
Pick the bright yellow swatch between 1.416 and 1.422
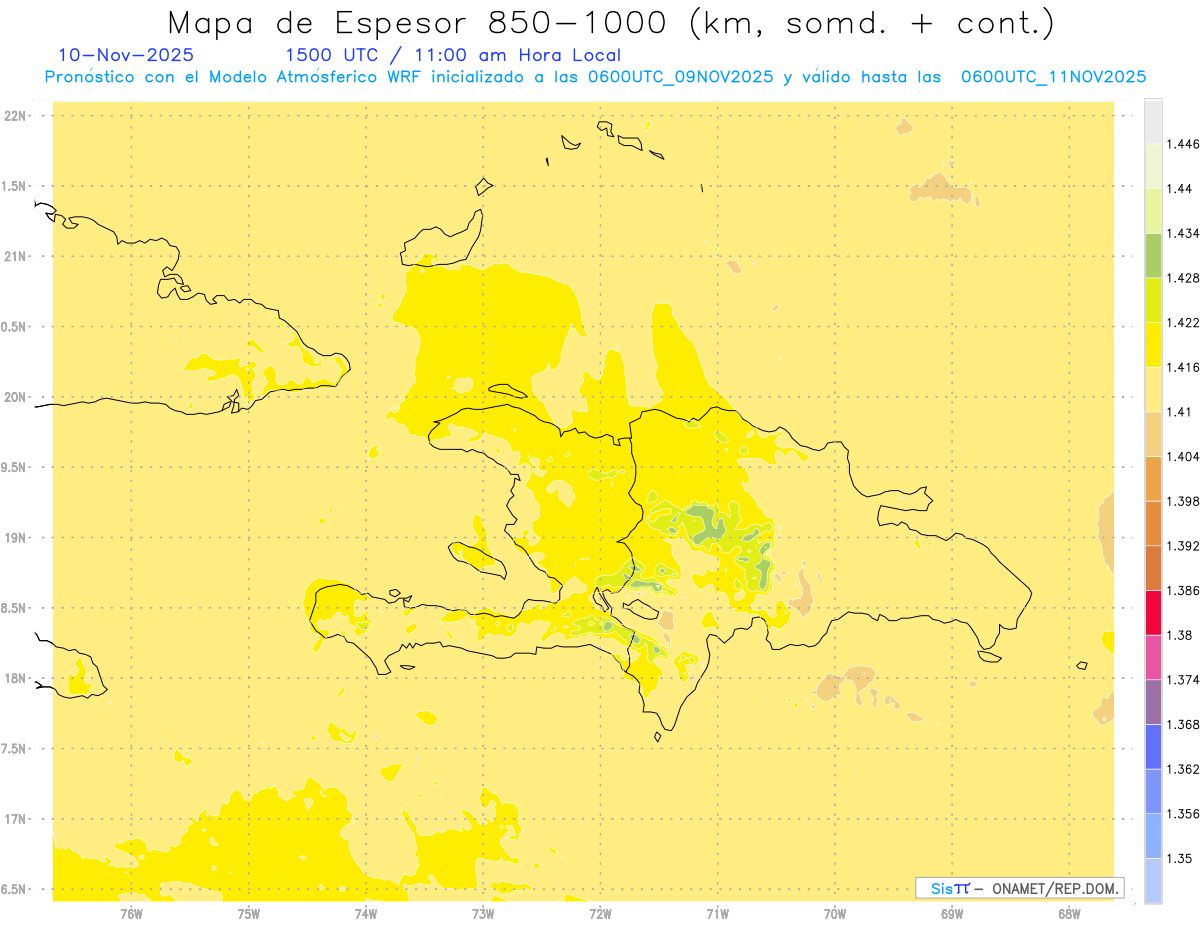(1153, 345)
